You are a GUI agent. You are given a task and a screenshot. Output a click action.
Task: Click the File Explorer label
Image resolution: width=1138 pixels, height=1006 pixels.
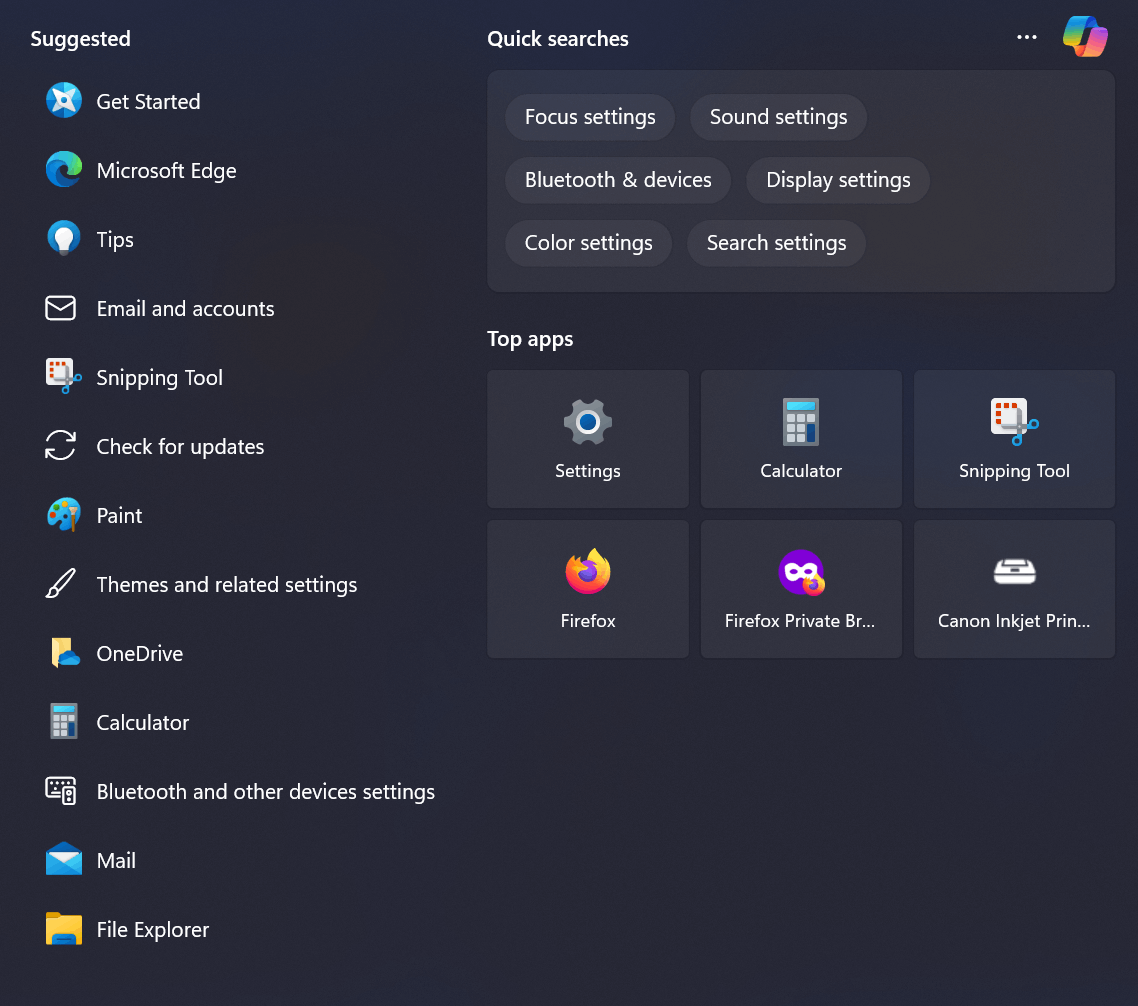(152, 929)
